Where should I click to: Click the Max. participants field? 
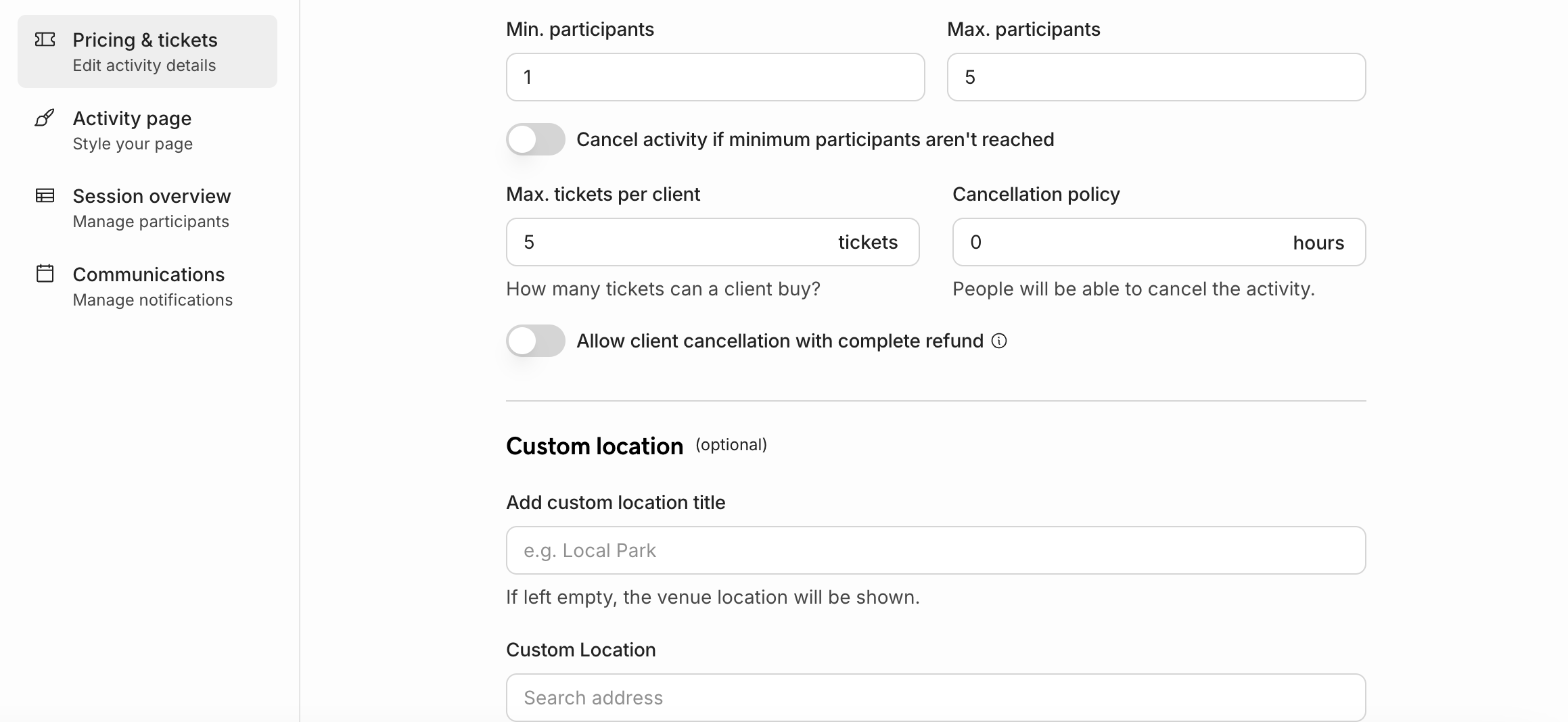(1156, 77)
